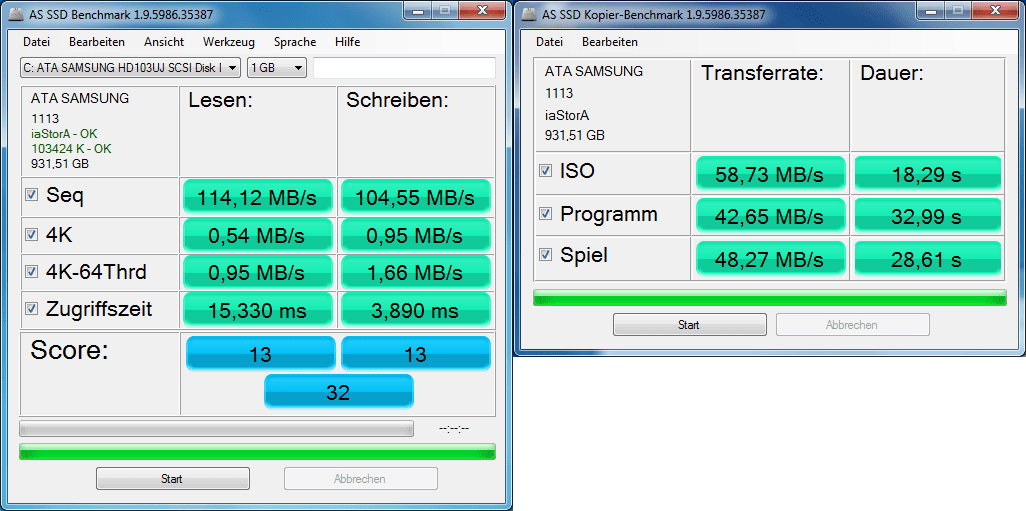The image size is (1026, 511).
Task: Click Start in Kopier-Benchmark window
Action: coord(690,325)
